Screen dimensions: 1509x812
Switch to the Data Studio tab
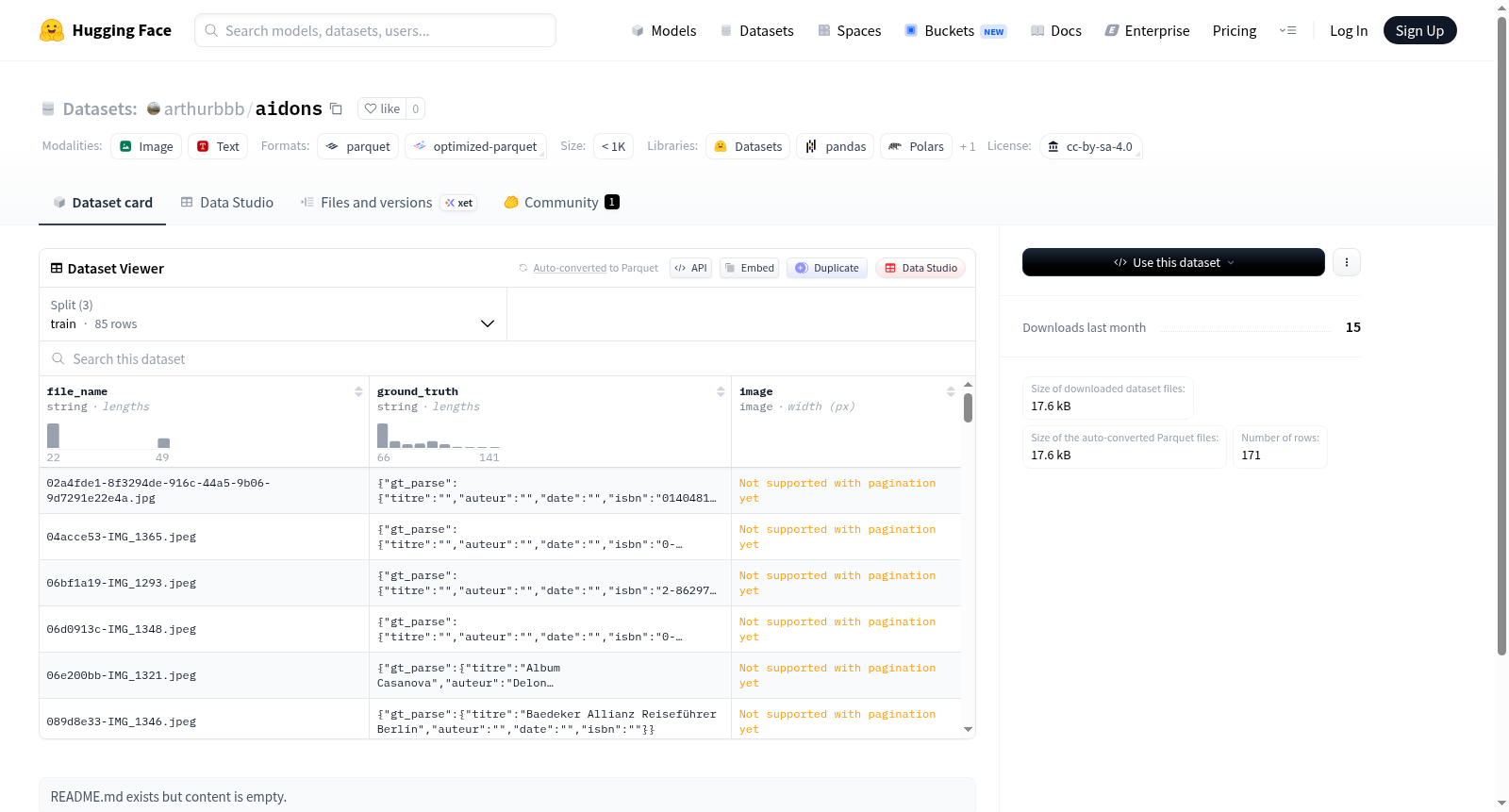227,203
